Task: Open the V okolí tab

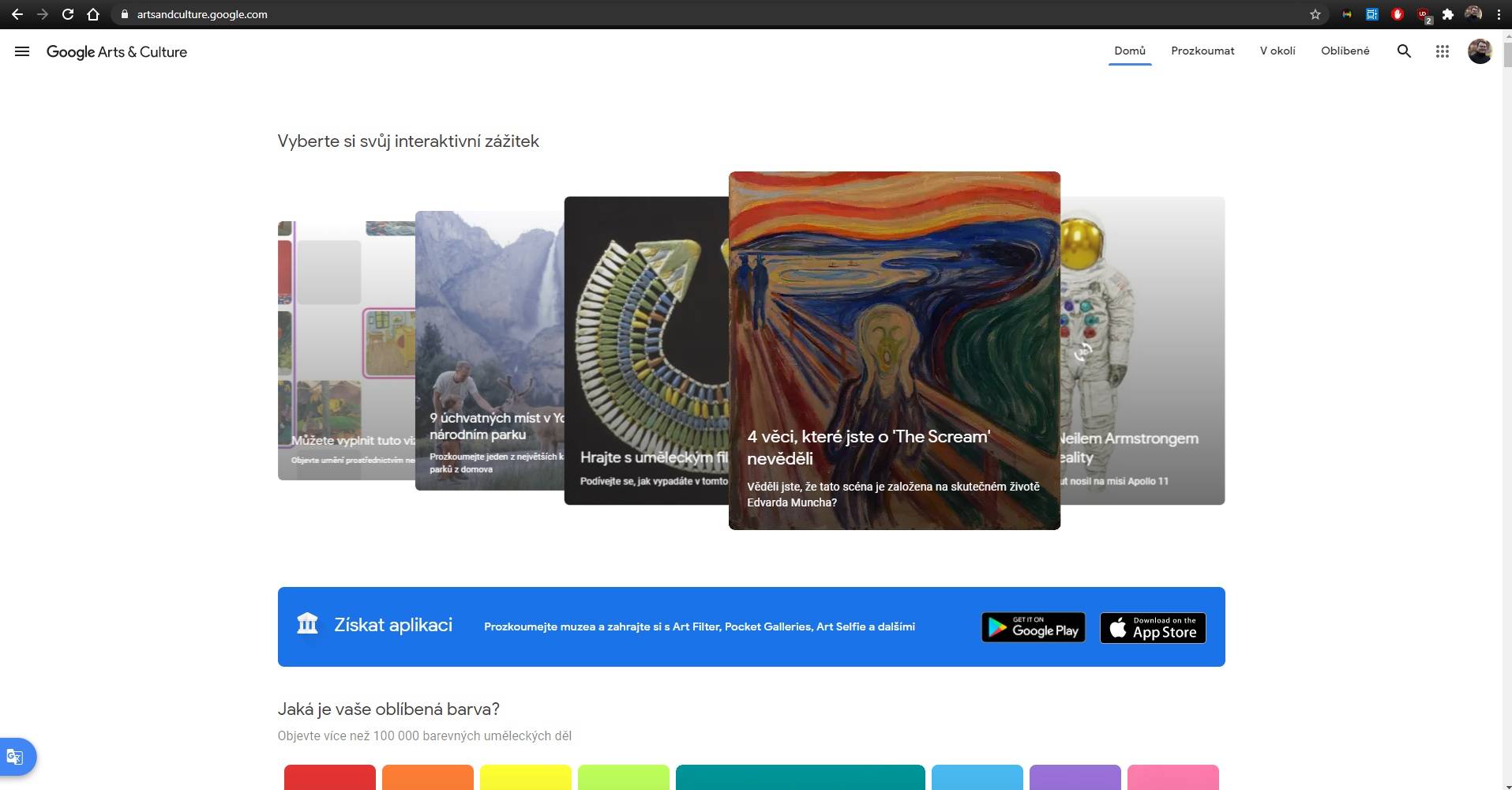Action: click(1277, 51)
